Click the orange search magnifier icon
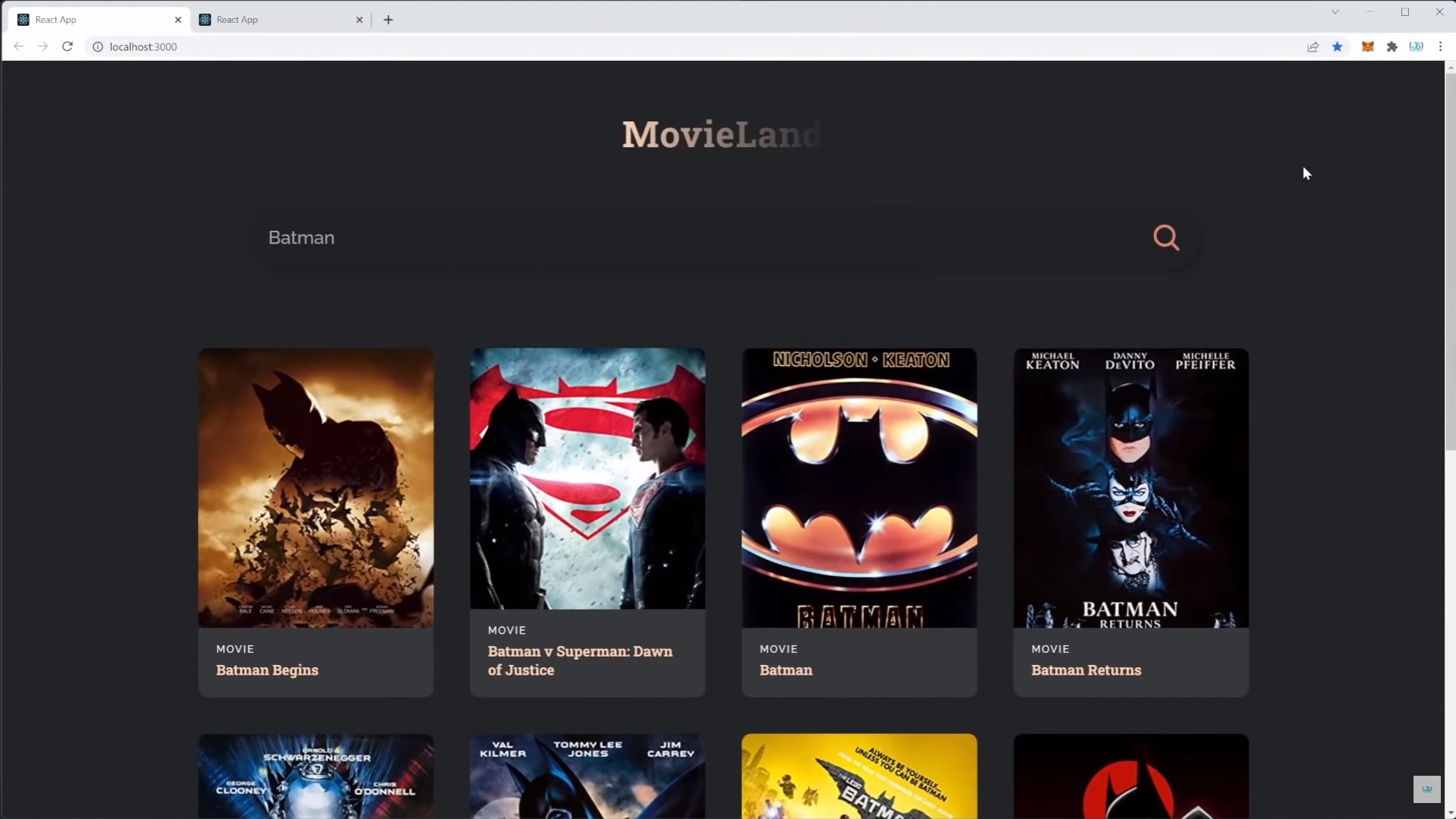Screen dimensions: 1456x819 tap(1165, 238)
